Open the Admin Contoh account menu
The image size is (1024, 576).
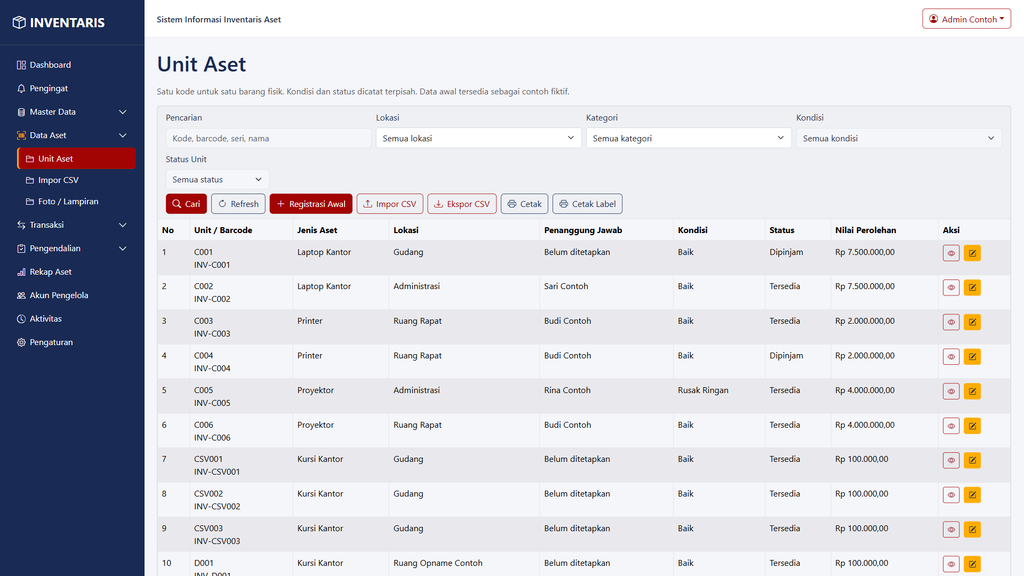[967, 19]
